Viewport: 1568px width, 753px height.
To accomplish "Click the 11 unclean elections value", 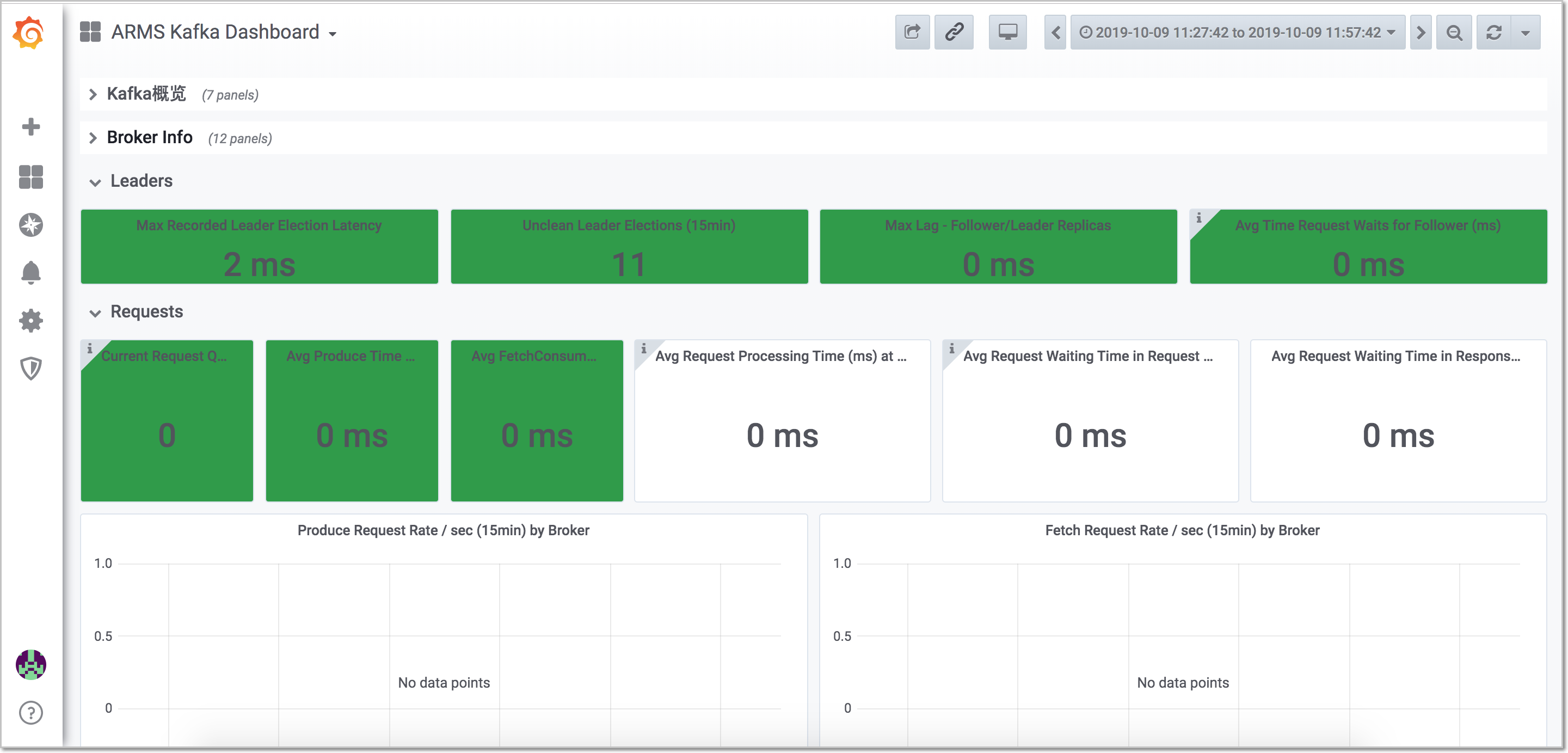I will tap(629, 265).
